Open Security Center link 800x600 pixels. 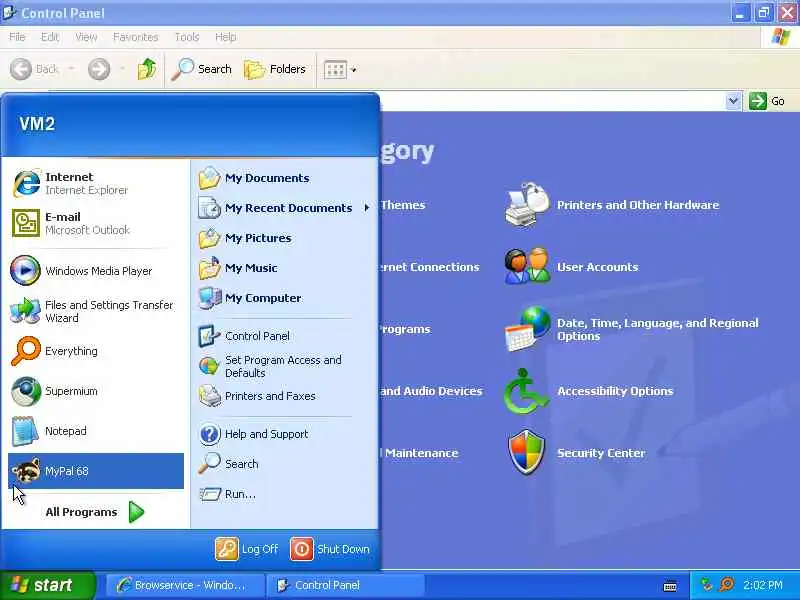point(601,453)
